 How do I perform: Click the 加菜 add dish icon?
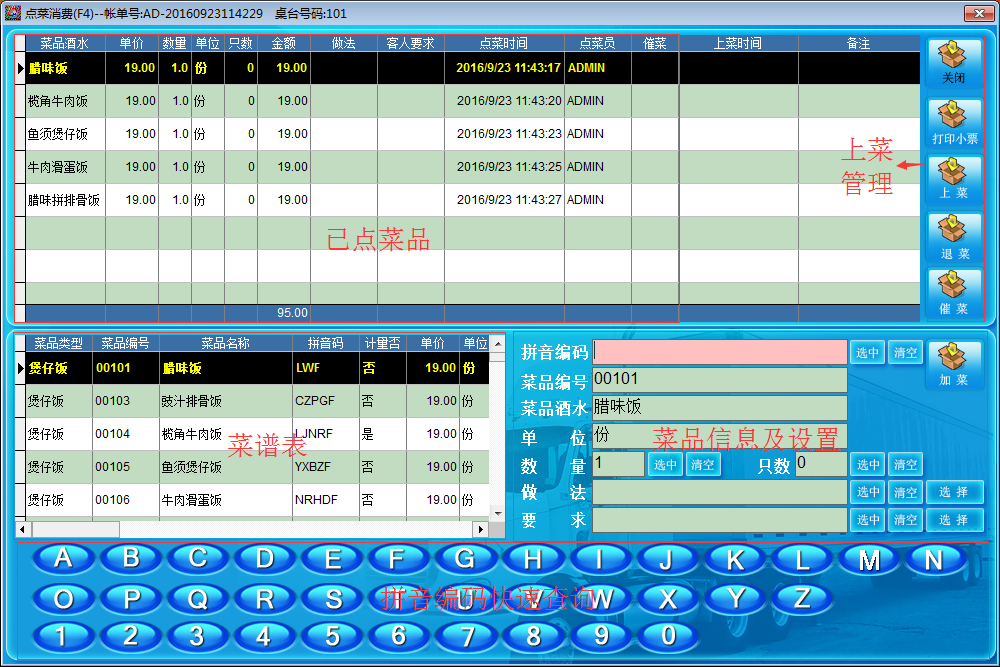click(x=954, y=364)
